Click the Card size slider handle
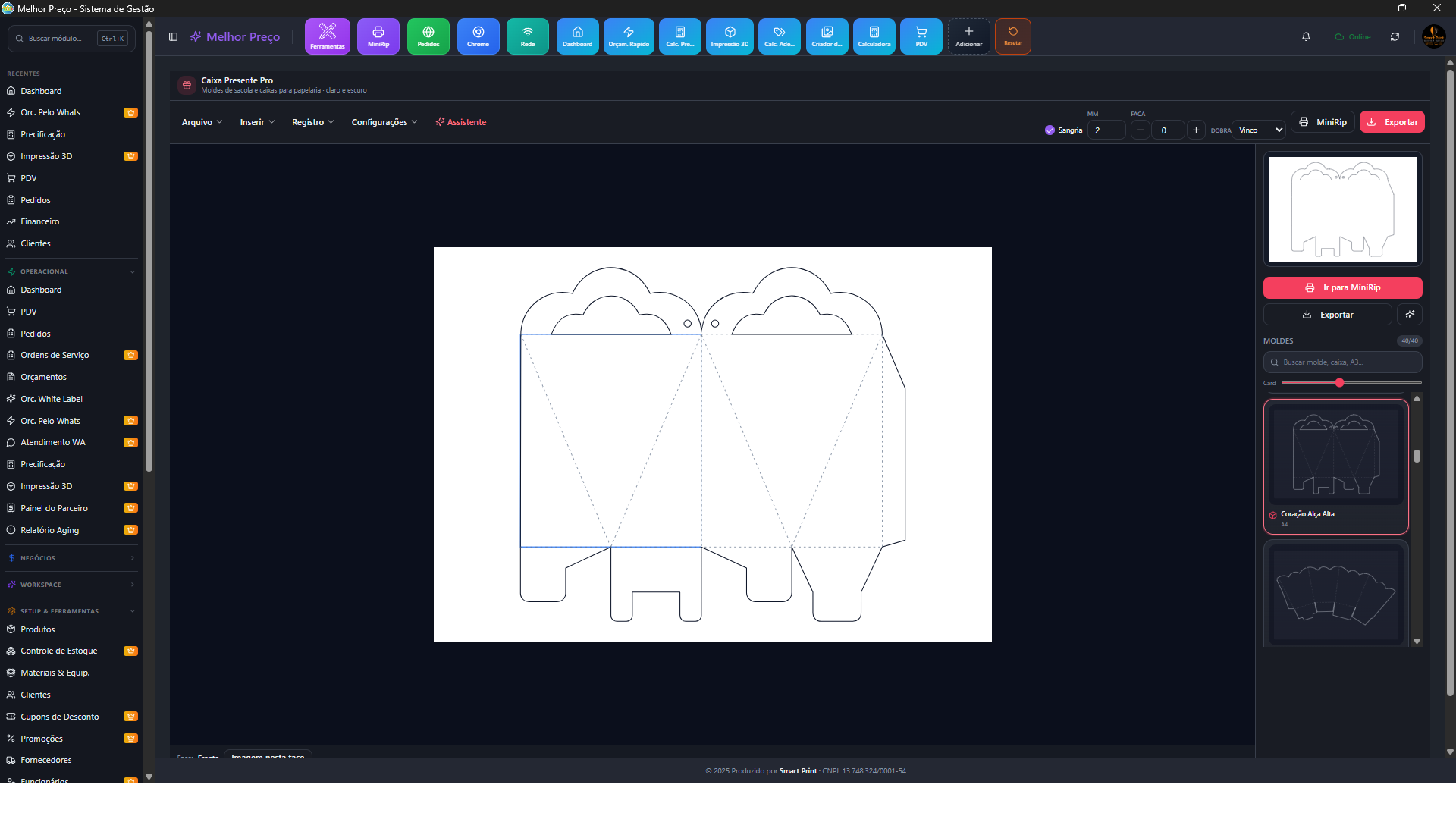This screenshot has height=819, width=1456. [1339, 383]
